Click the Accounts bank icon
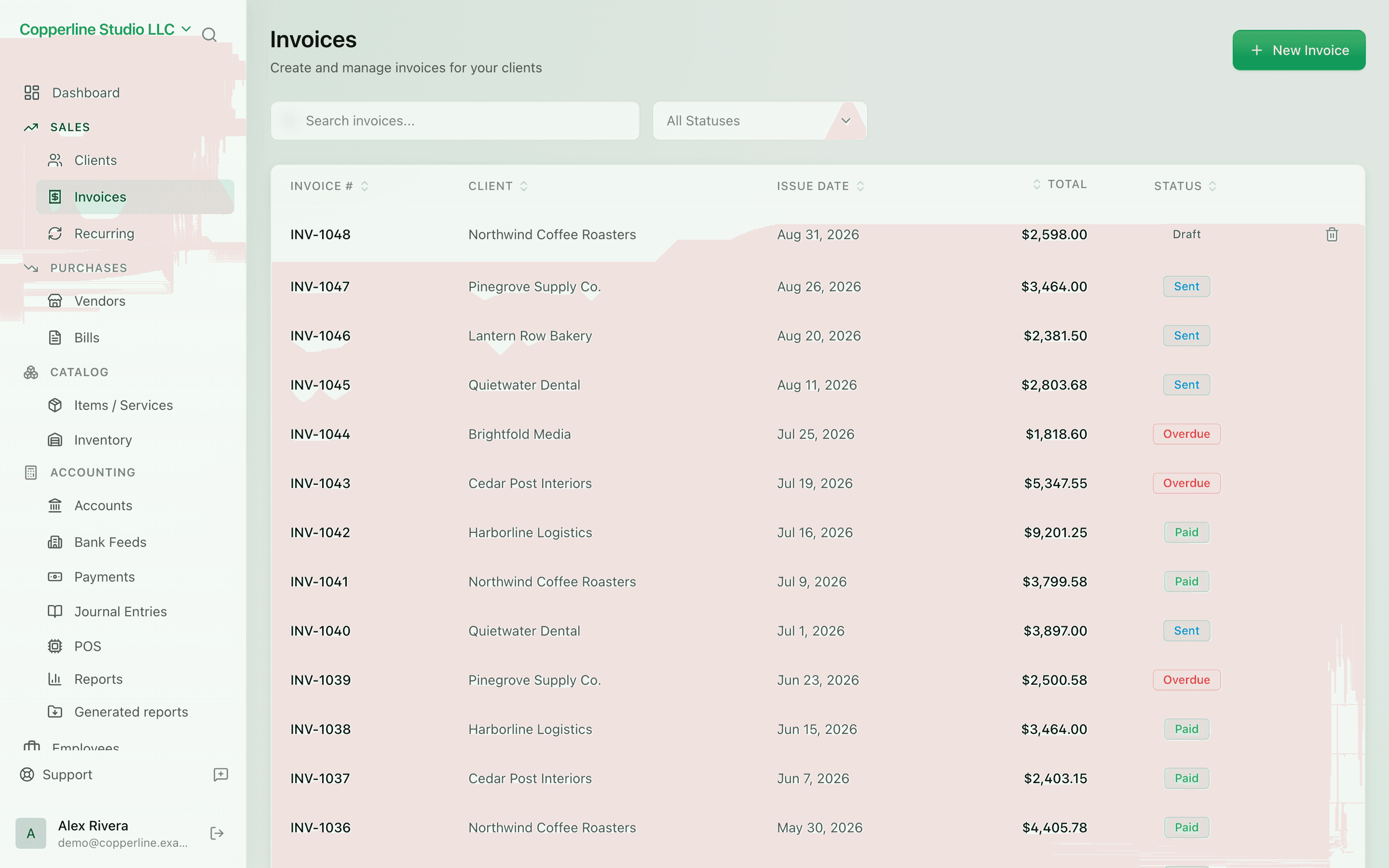This screenshot has height=868, width=1389. 55,505
